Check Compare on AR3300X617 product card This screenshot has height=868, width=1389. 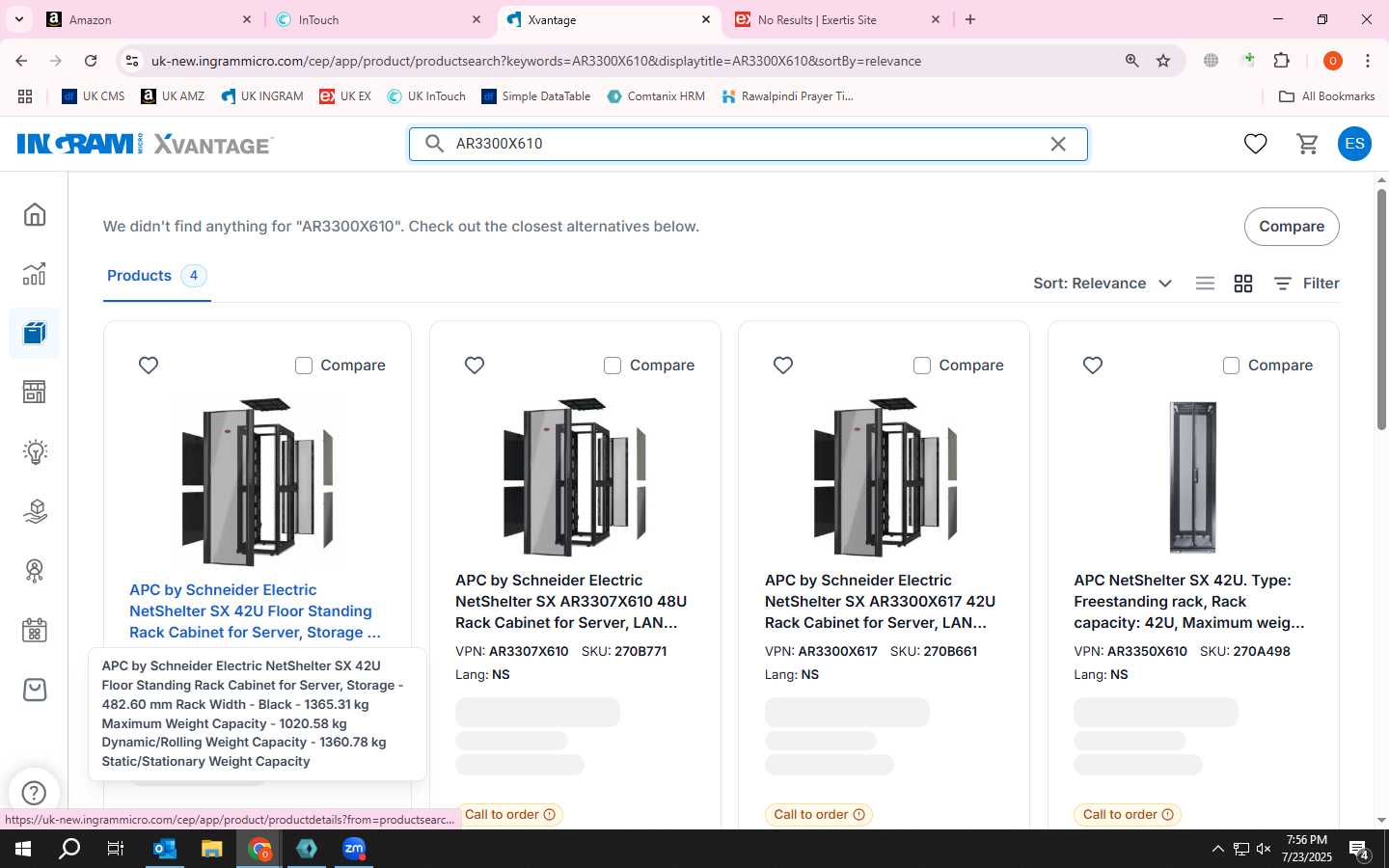click(x=922, y=366)
